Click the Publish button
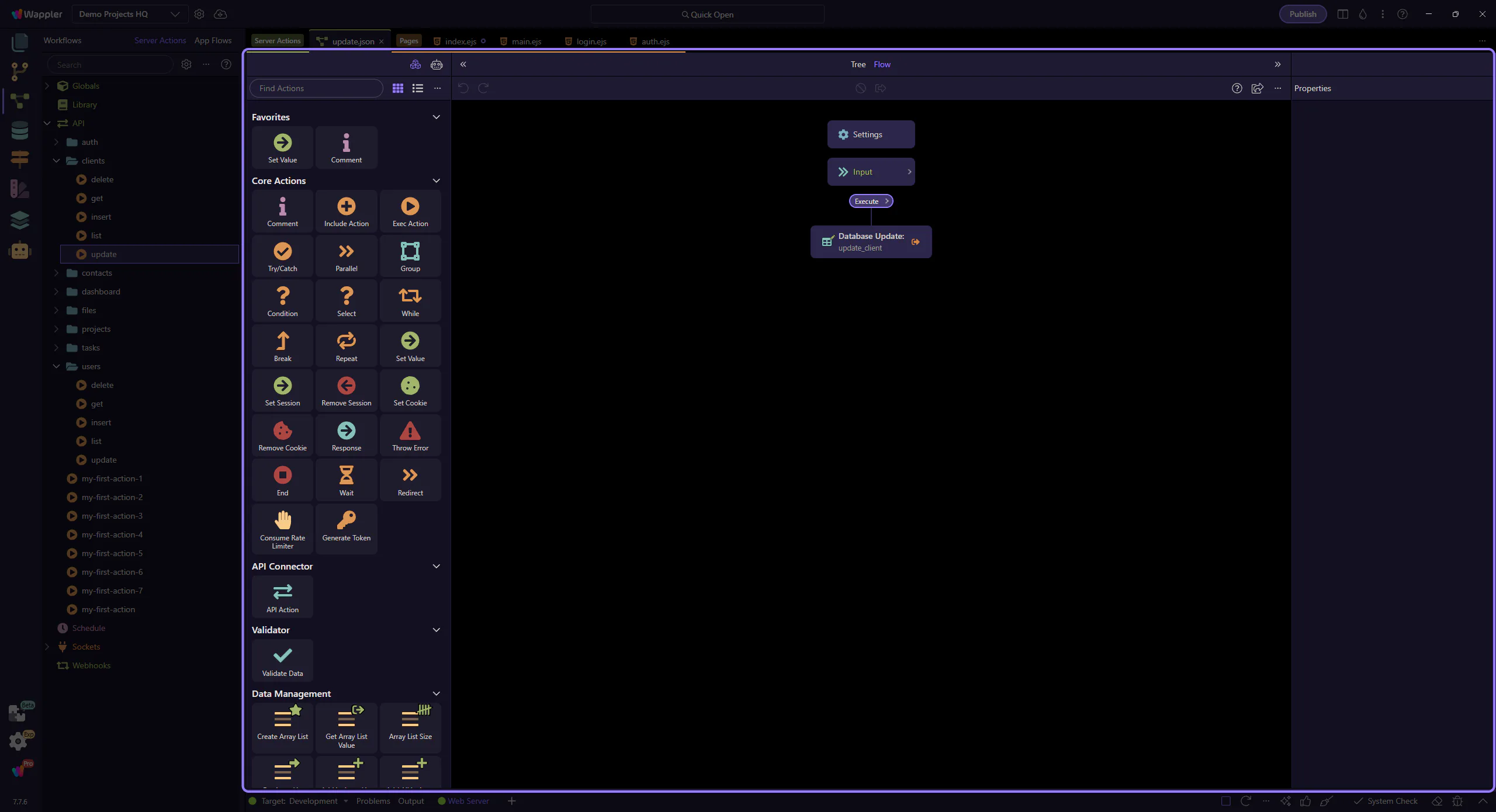The width and height of the screenshot is (1496, 812). pos(1302,14)
